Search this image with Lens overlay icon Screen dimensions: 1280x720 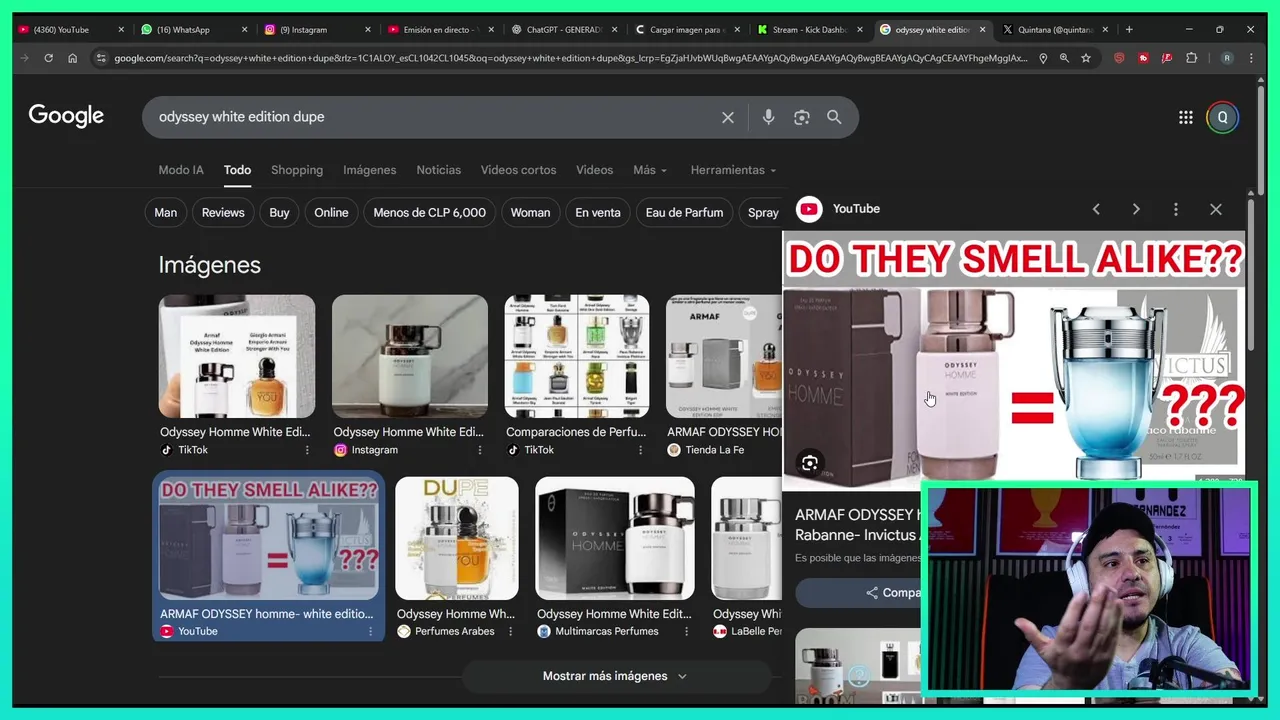[810, 462]
